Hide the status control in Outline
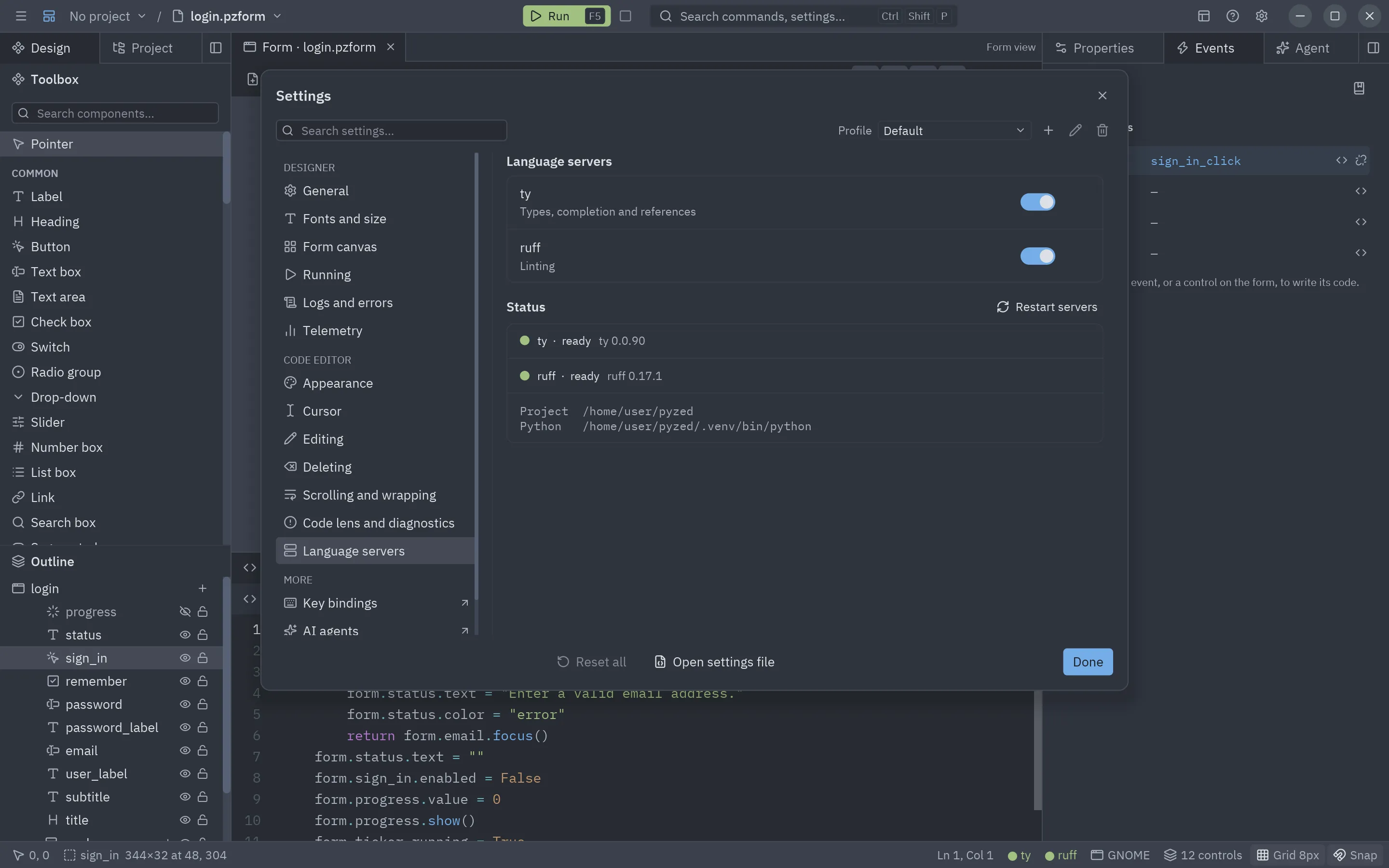The image size is (1389, 868). [x=185, y=635]
